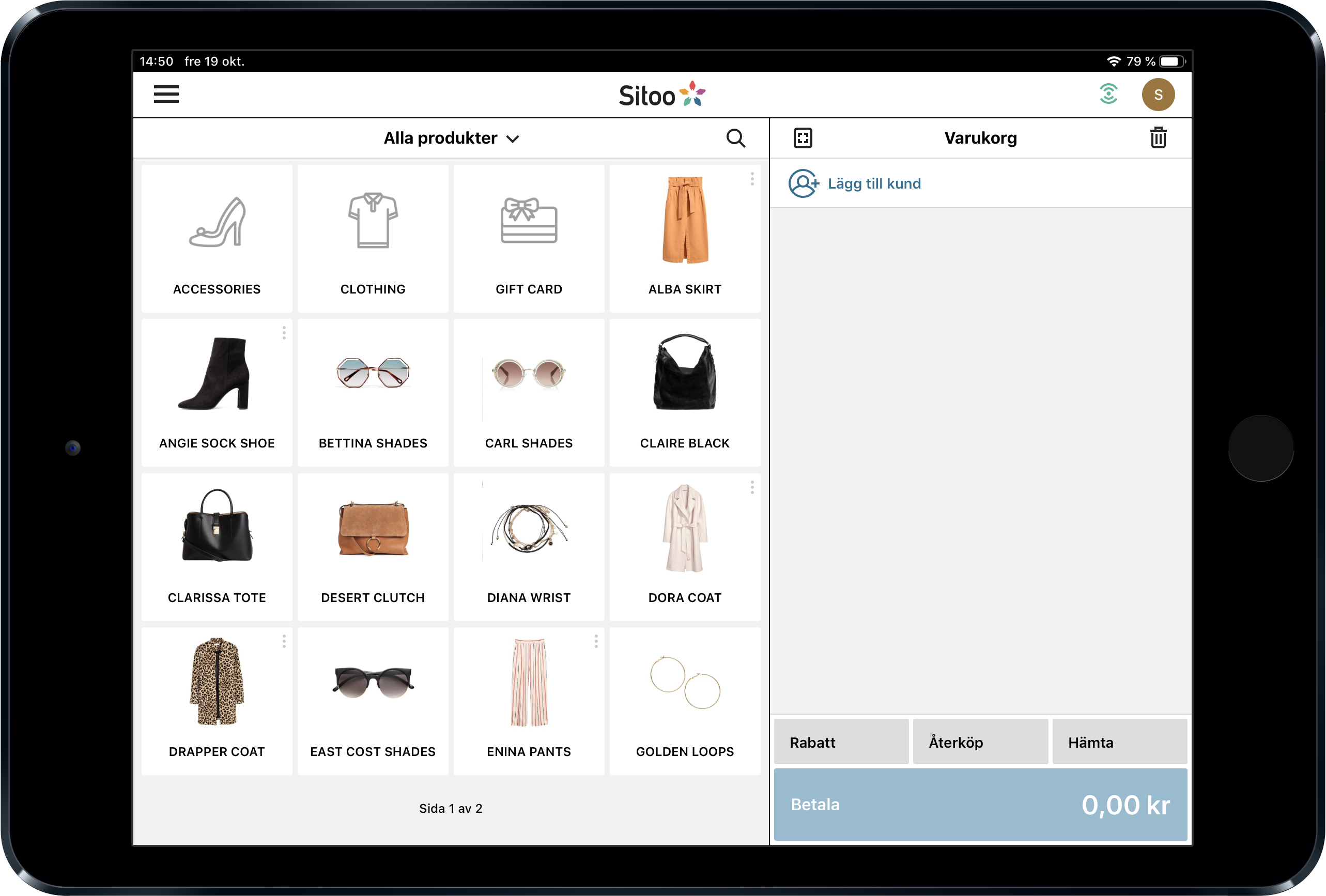Add Bettina Shades to cart
Image resolution: width=1326 pixels, height=896 pixels.
pyautogui.click(x=373, y=393)
